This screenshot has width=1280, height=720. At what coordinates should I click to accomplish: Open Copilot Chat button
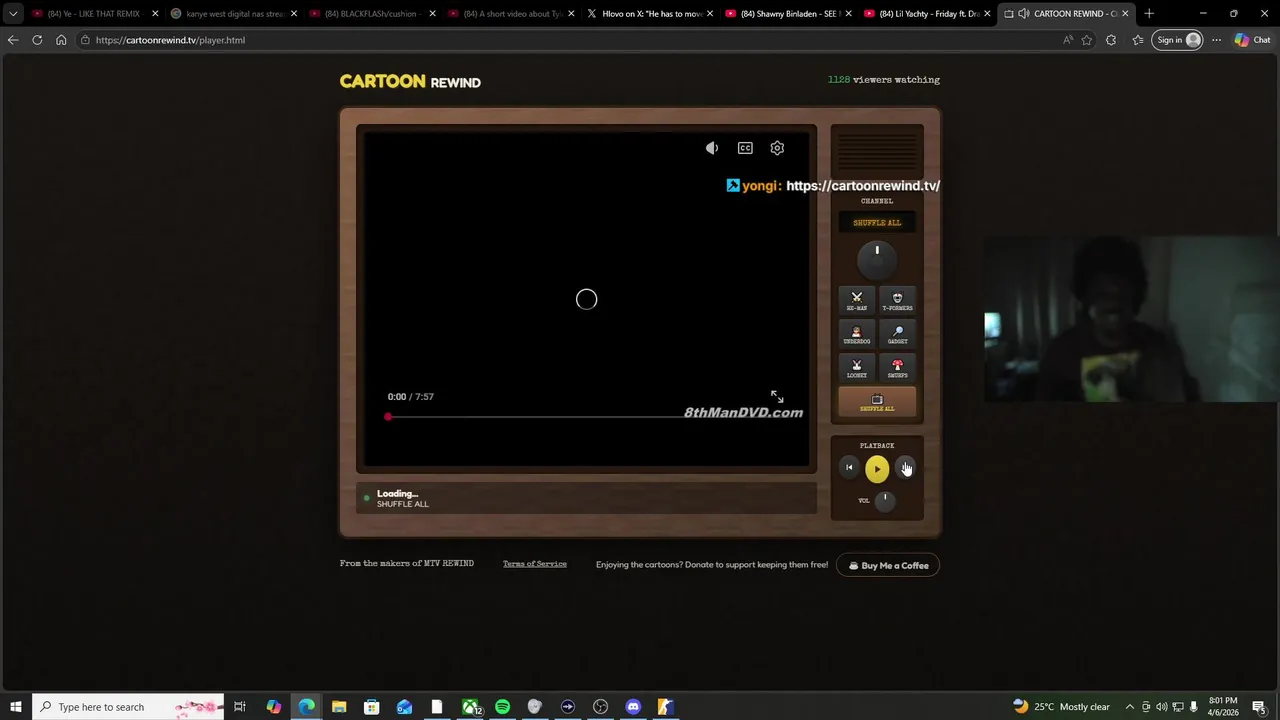pyautogui.click(x=1254, y=40)
